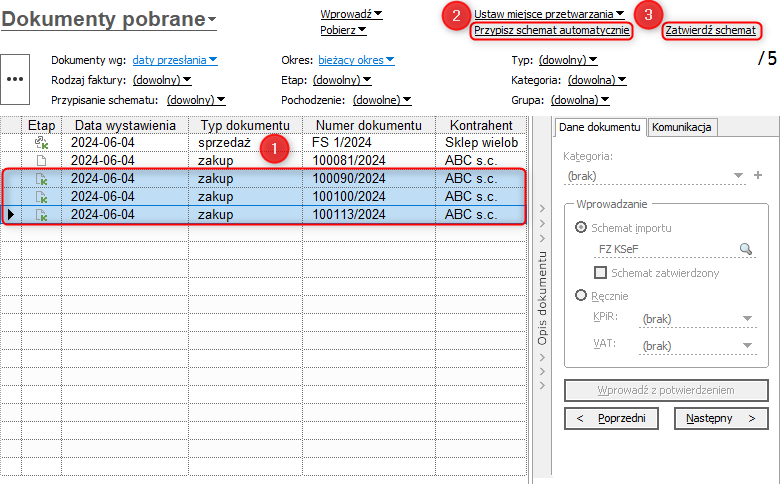Click the stage icon of the 100090/2024 row

click(41, 179)
